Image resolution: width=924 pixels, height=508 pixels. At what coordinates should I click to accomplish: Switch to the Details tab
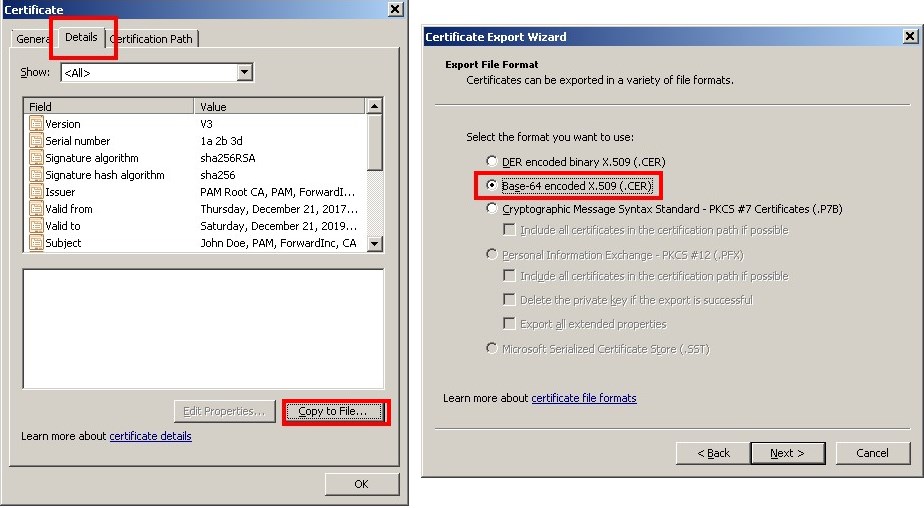tap(81, 37)
